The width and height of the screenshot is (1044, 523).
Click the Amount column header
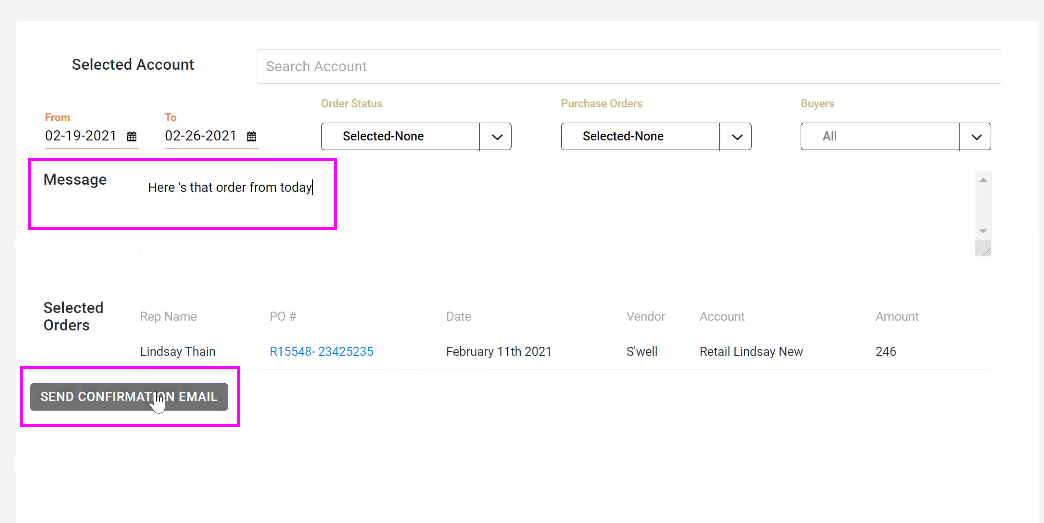click(x=897, y=317)
